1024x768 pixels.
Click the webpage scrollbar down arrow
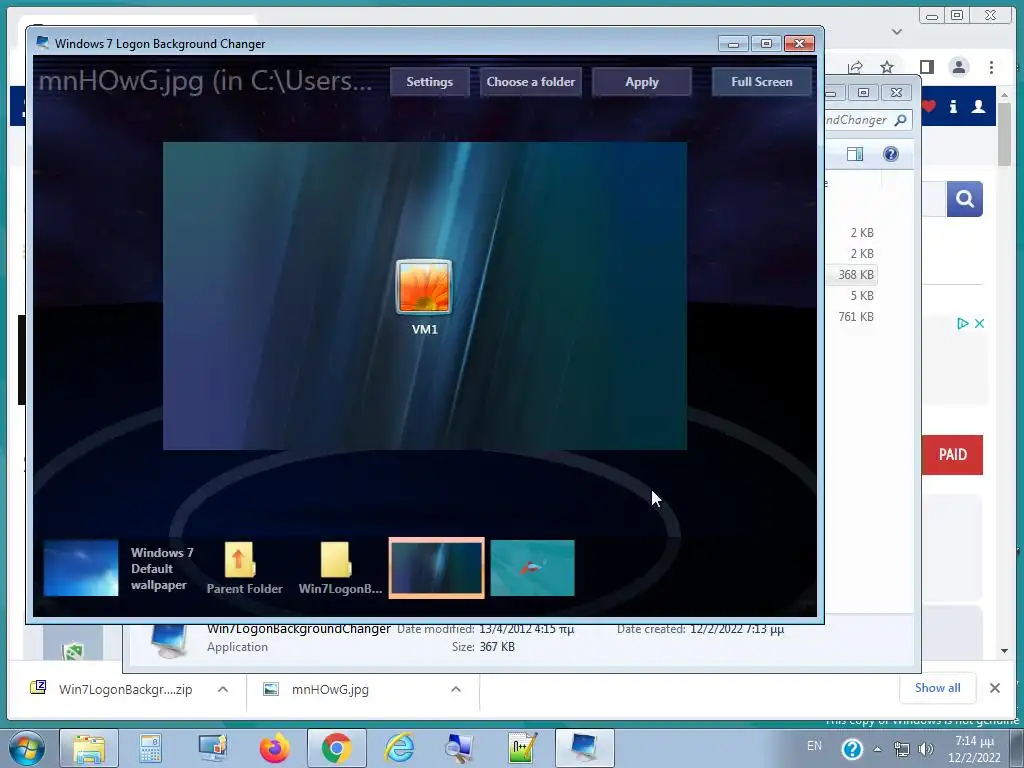[x=1004, y=650]
